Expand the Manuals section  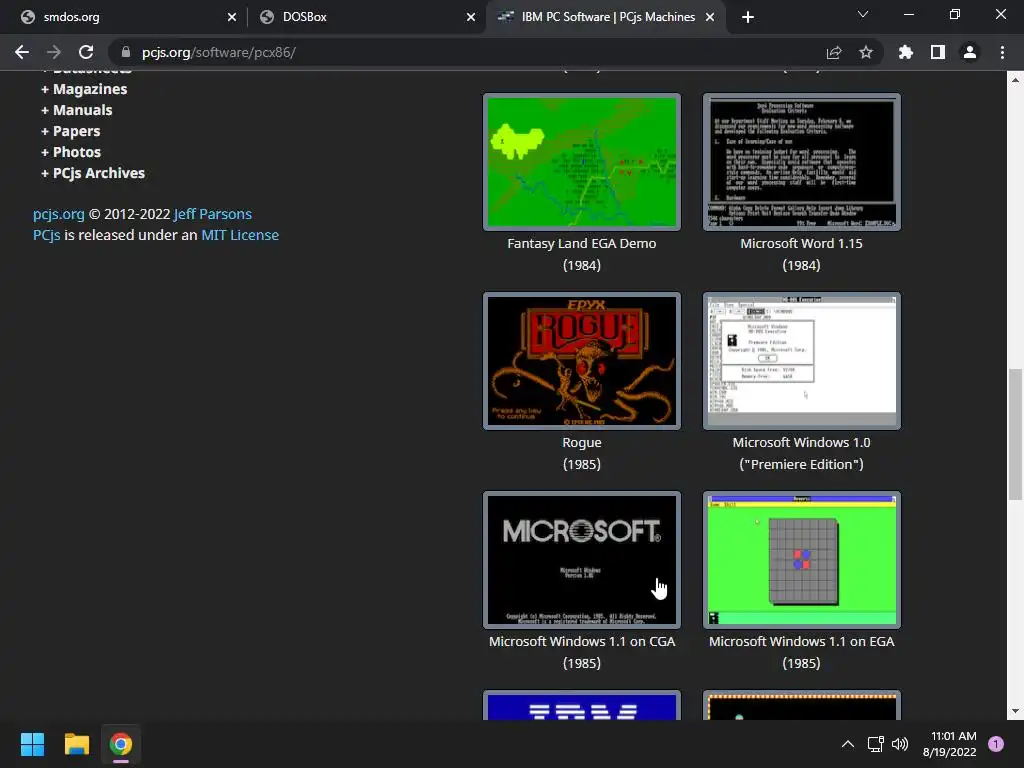76,110
